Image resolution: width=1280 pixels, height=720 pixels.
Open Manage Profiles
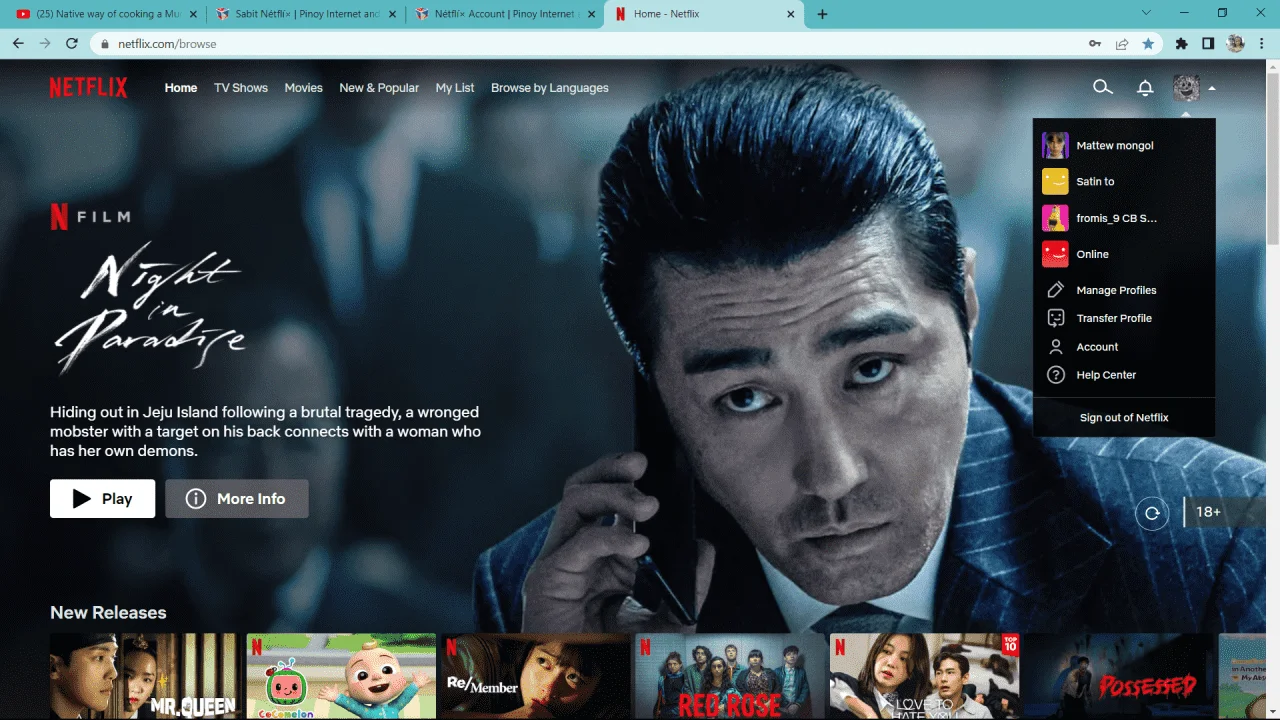point(1116,290)
